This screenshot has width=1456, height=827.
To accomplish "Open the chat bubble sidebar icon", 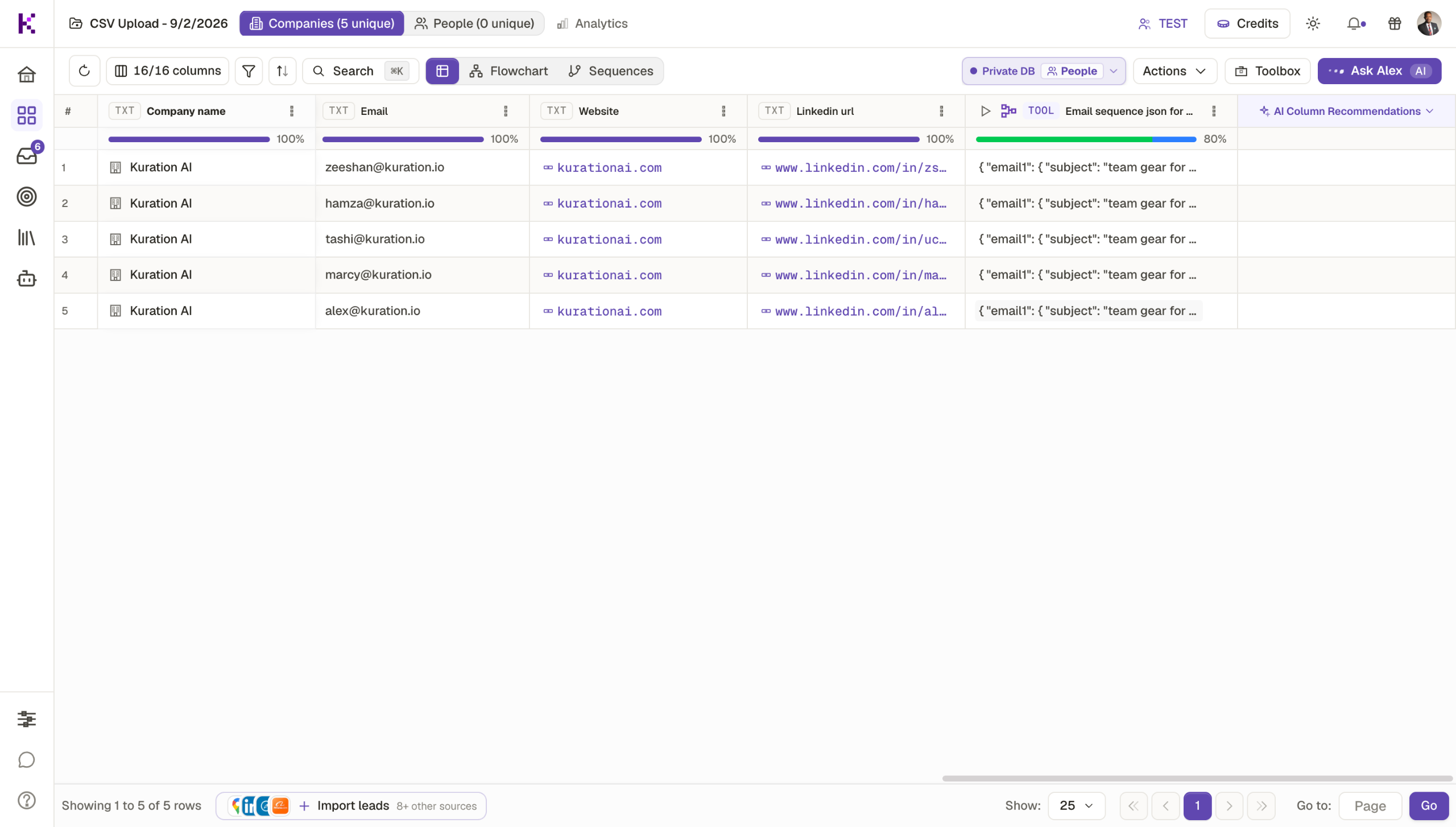I will pyautogui.click(x=27, y=760).
